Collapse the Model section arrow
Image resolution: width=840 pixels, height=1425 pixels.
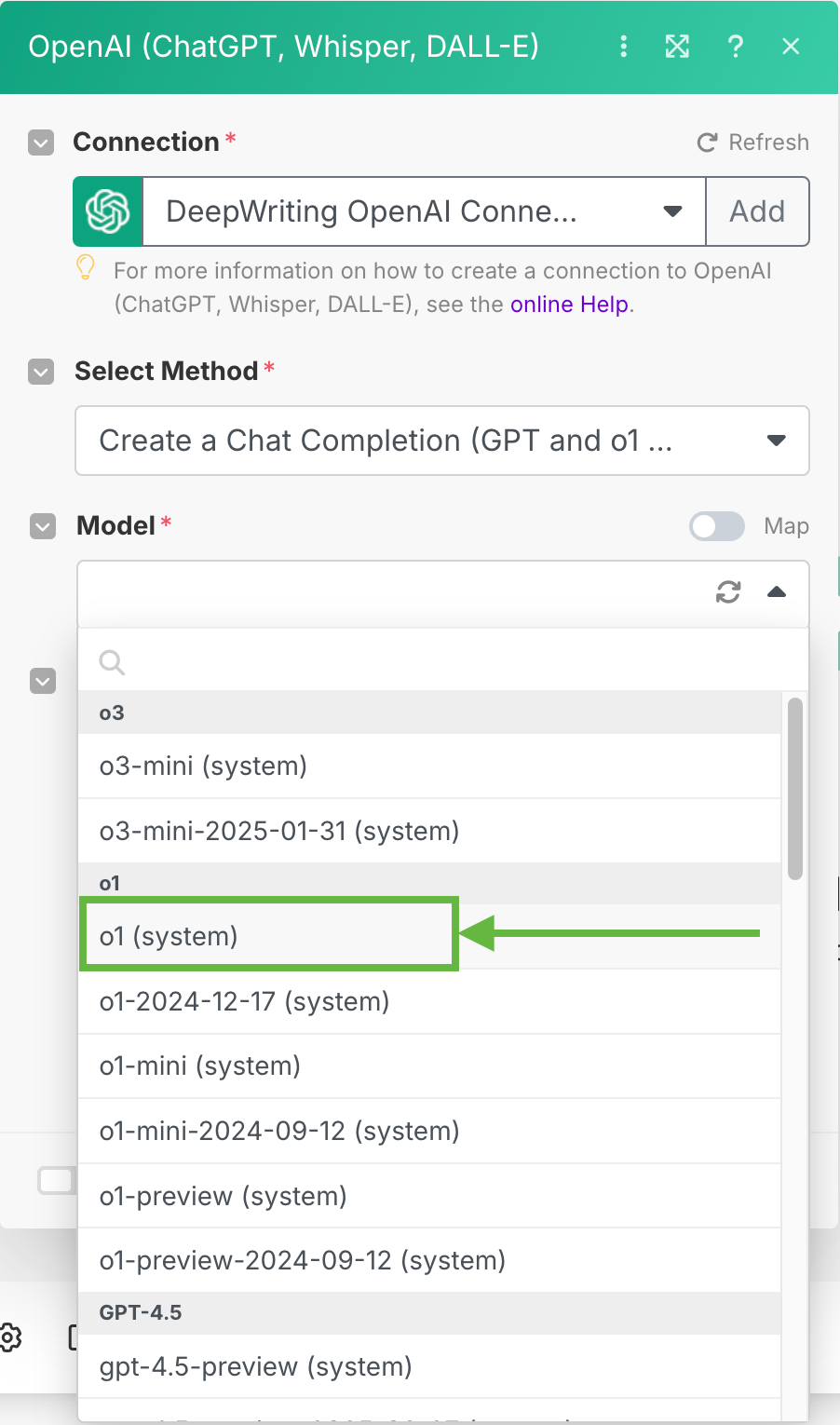[x=43, y=526]
